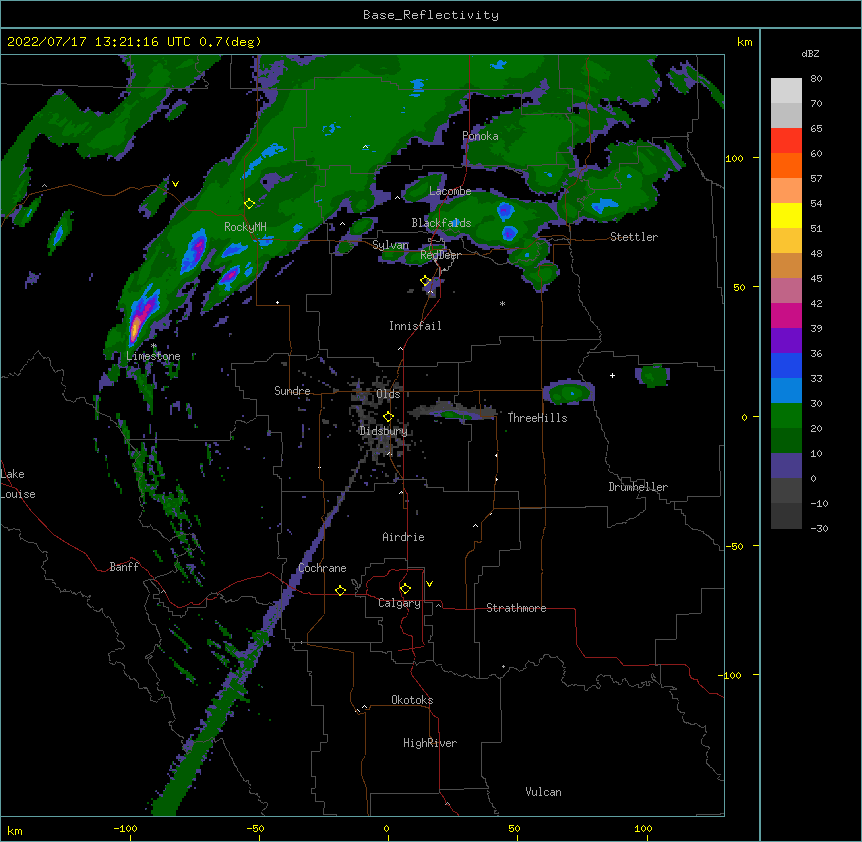The image size is (862, 842).
Task: Click the asterisk marker above Limestone
Action: (153, 346)
